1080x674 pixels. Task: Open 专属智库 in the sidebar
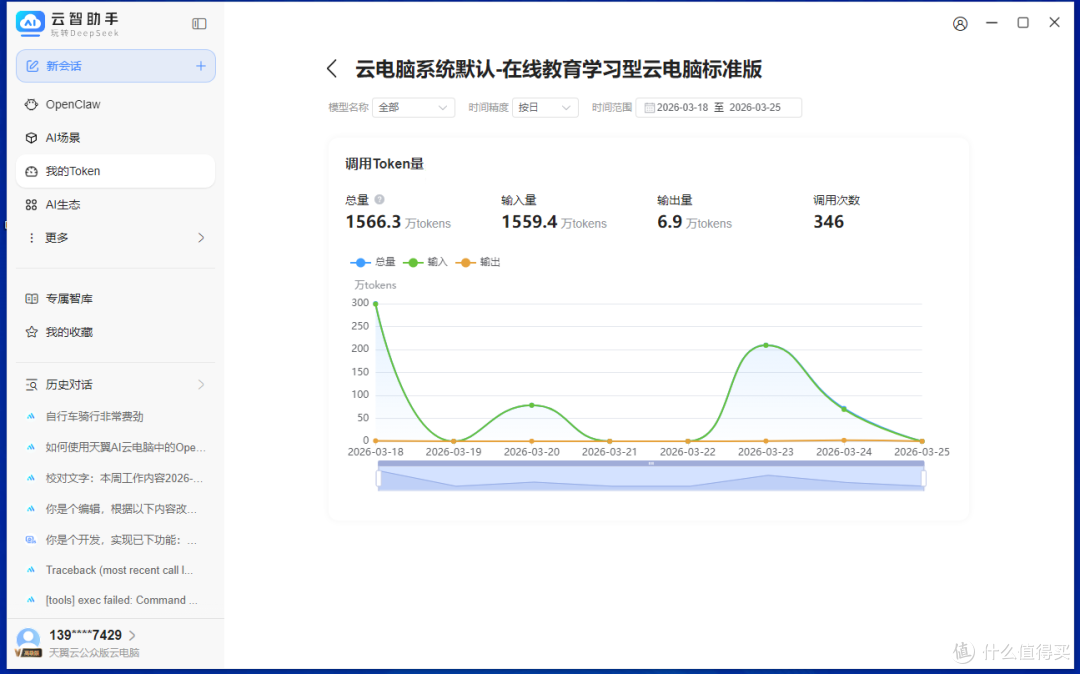115,299
